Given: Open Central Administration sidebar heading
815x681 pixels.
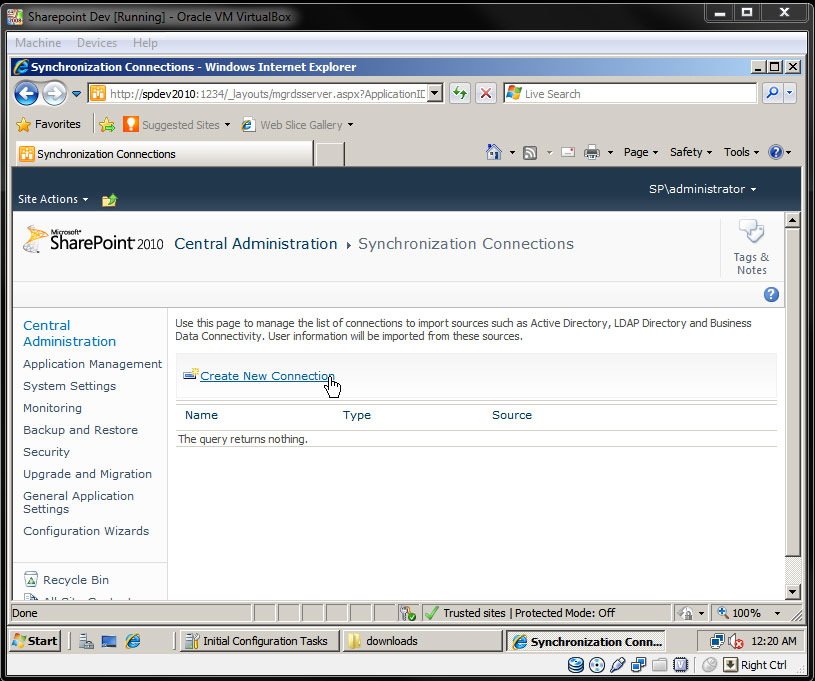Looking at the screenshot, I should coord(70,333).
